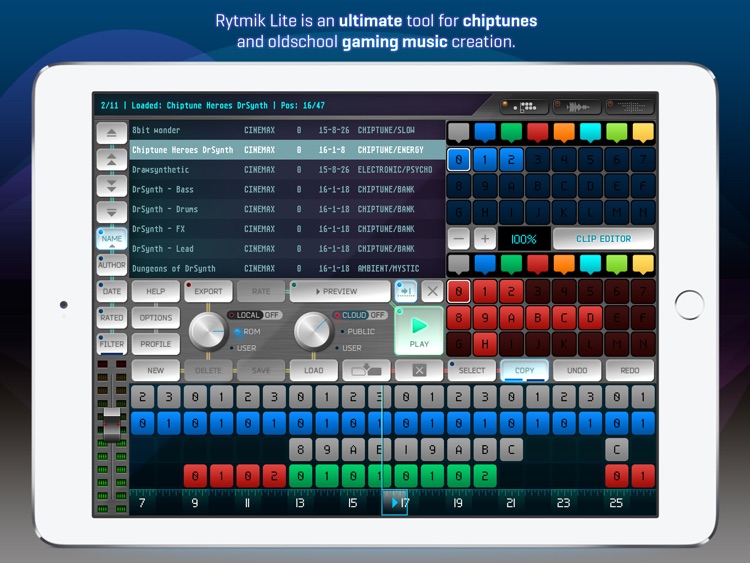Click the minus zoom button
Image resolution: width=750 pixels, height=563 pixels.
click(x=459, y=238)
